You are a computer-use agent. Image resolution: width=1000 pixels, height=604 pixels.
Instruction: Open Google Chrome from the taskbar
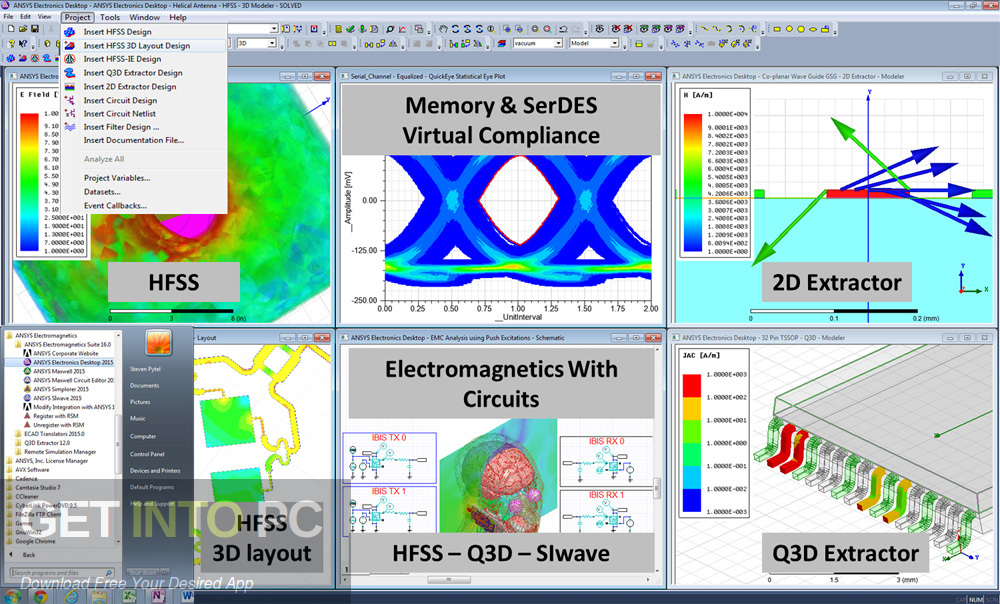click(40, 596)
